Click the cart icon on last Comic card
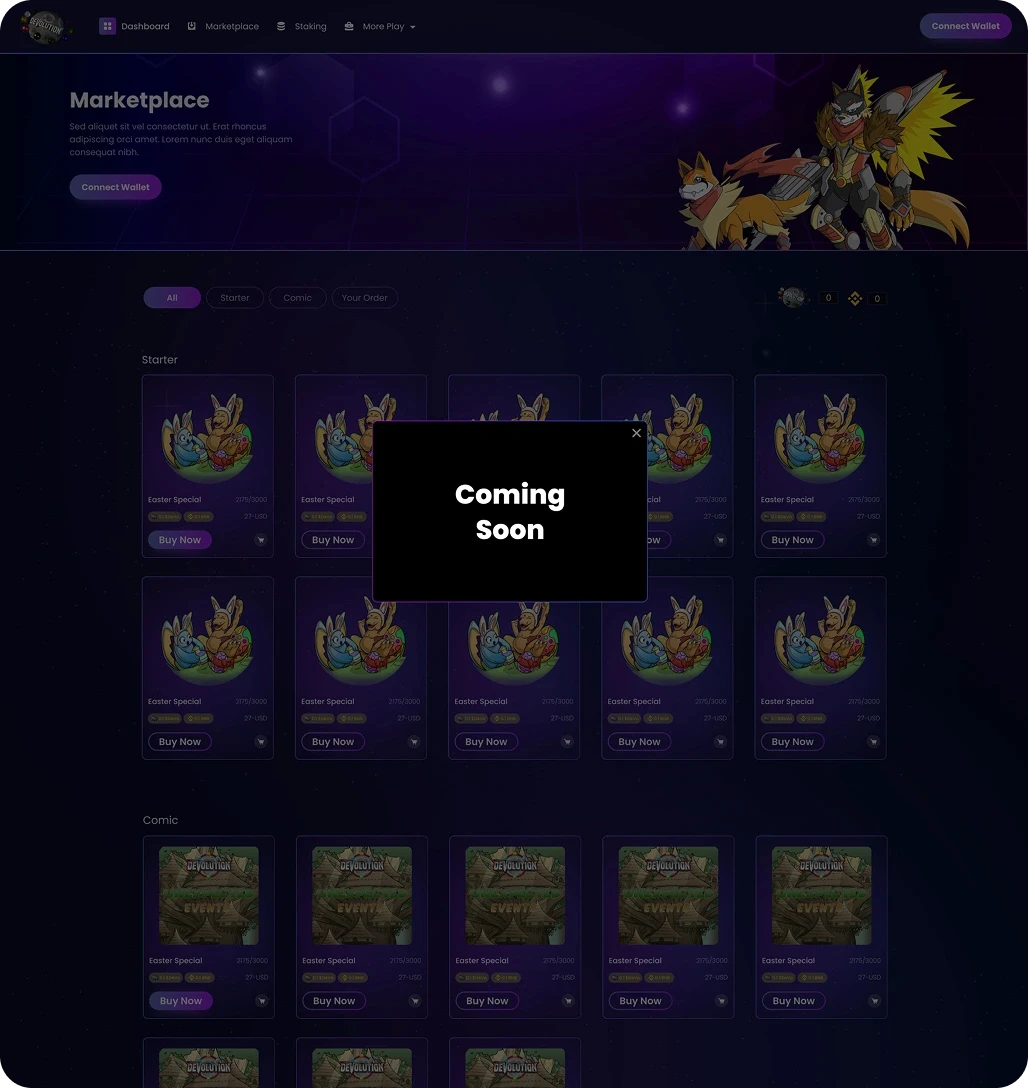Image resolution: width=1028 pixels, height=1088 pixels. coord(875,1001)
